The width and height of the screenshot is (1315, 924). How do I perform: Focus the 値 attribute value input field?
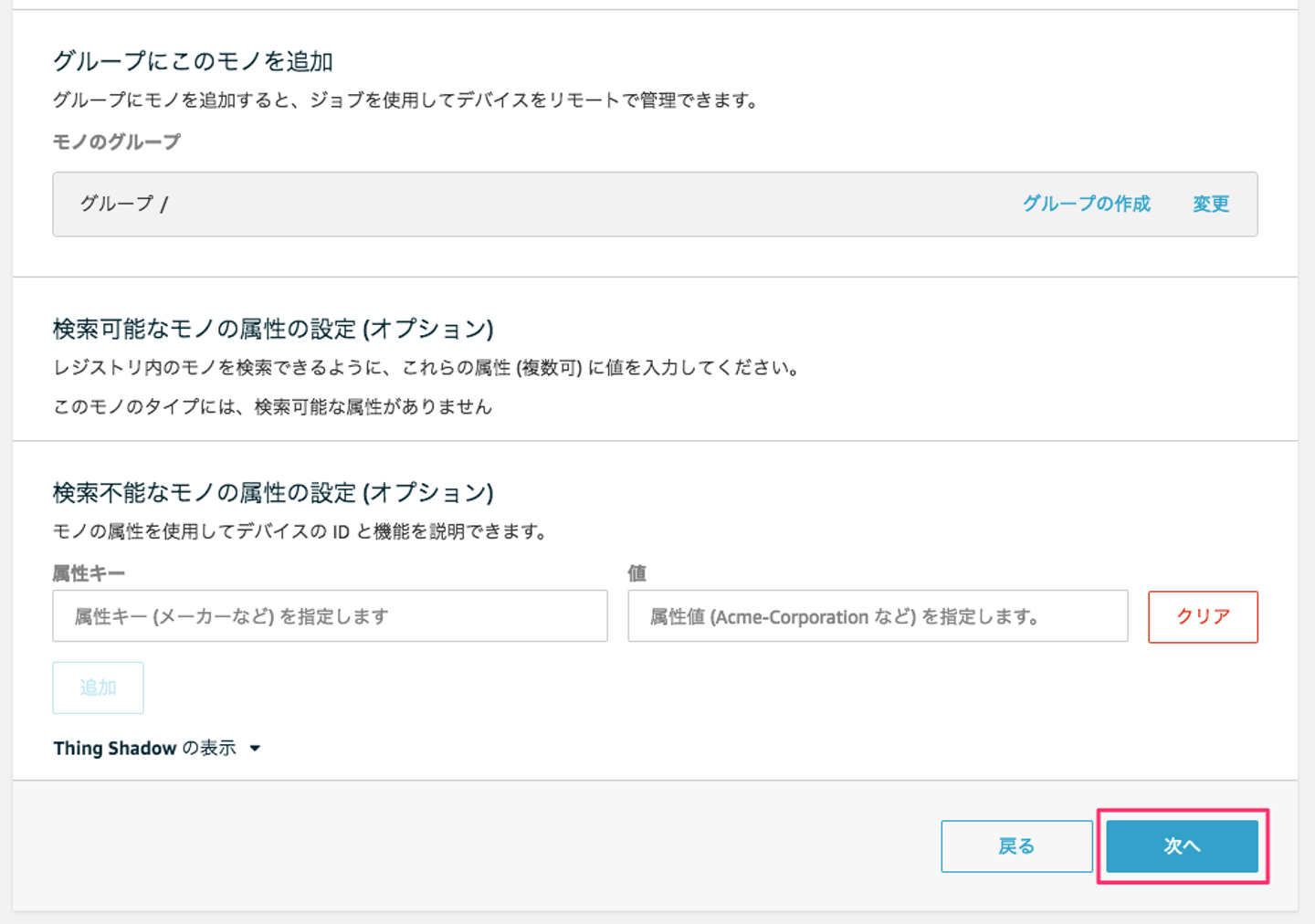click(x=878, y=616)
